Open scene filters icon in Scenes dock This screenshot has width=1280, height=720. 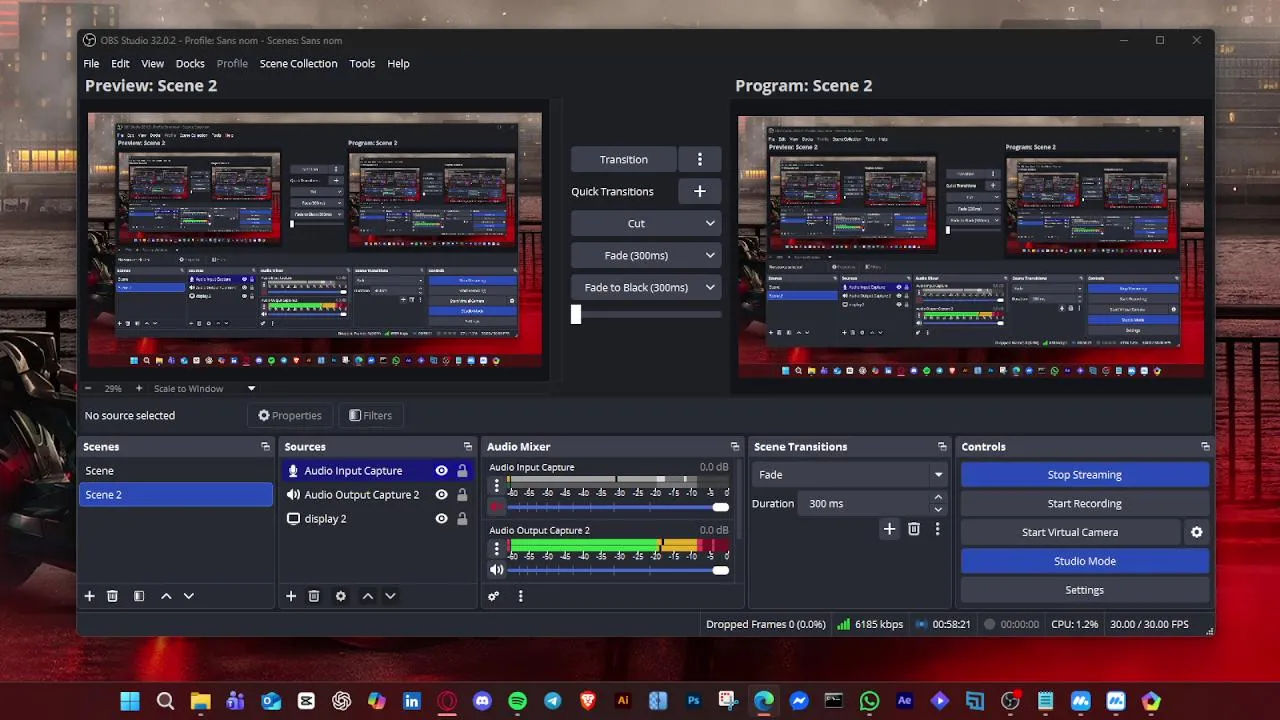(139, 596)
